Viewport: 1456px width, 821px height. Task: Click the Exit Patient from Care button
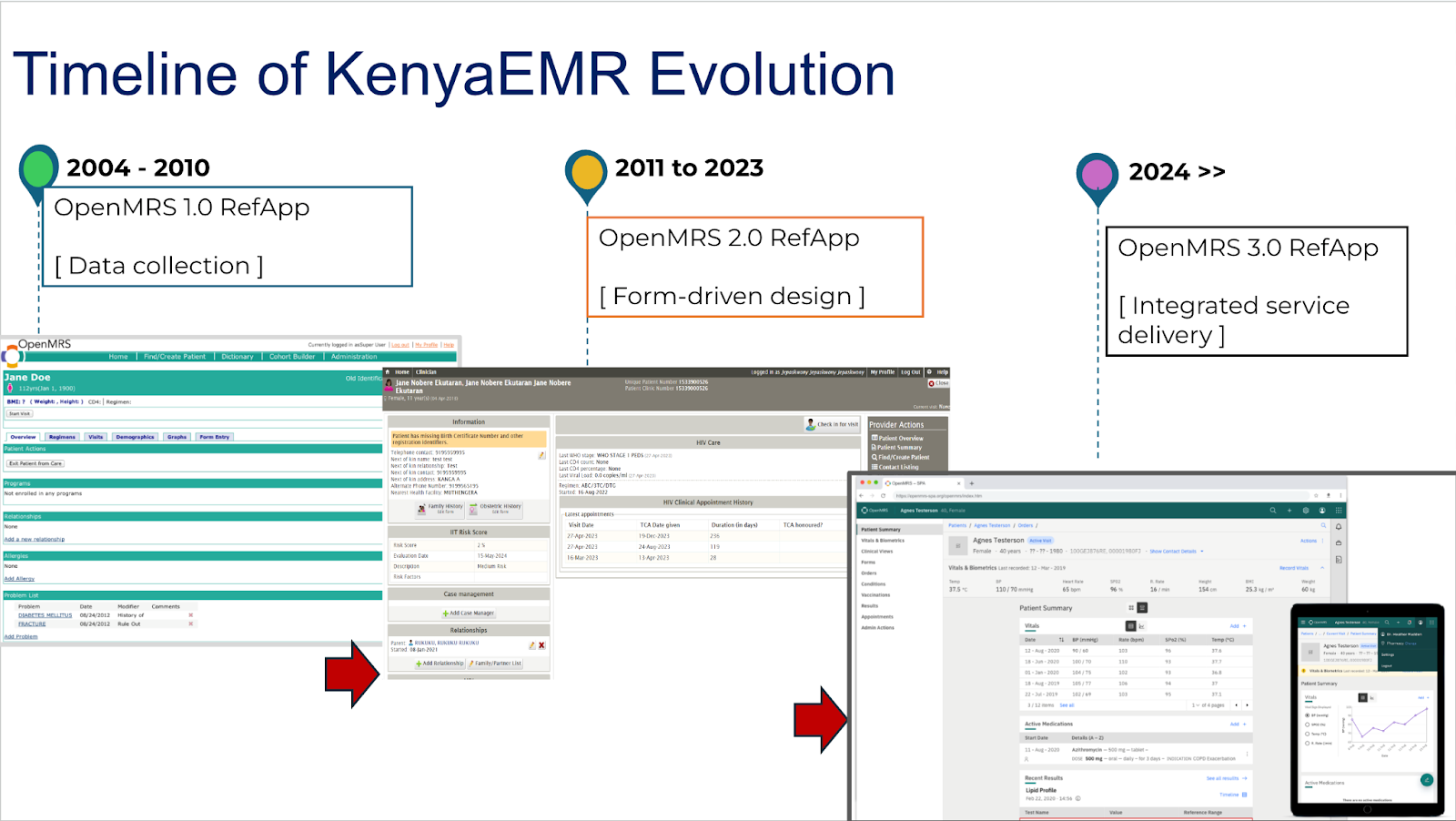pyautogui.click(x=35, y=463)
